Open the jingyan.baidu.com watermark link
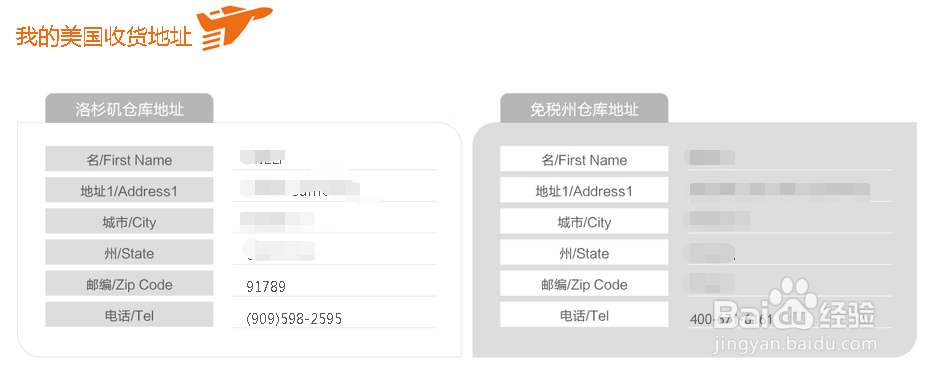 (x=795, y=345)
